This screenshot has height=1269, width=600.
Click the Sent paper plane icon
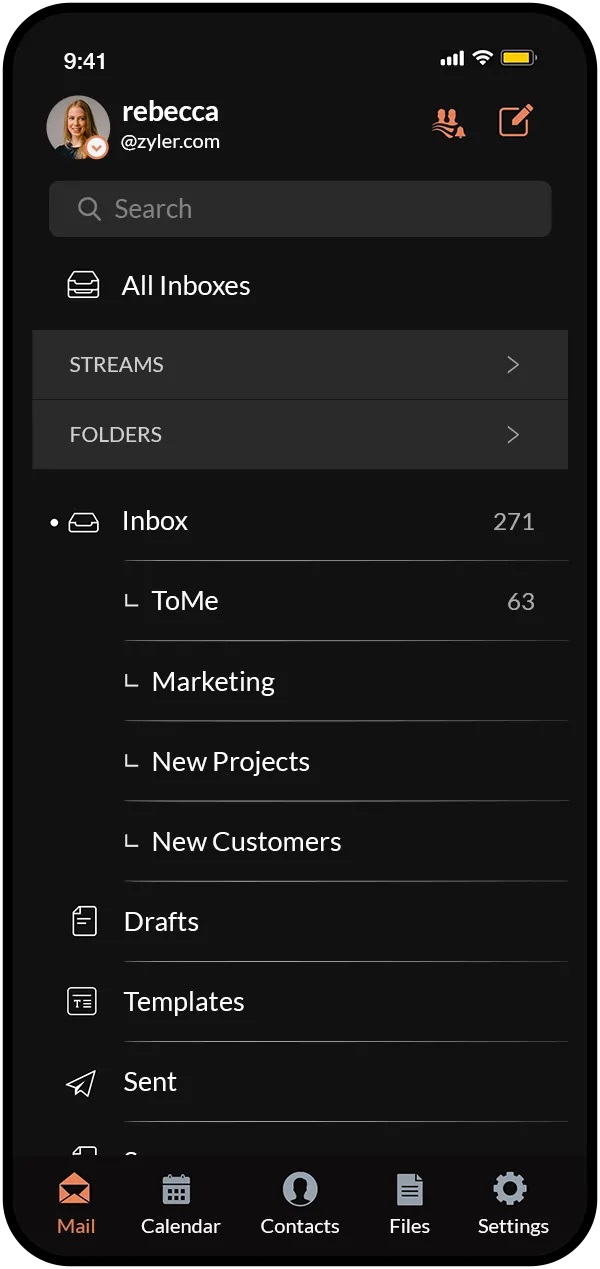(x=82, y=1082)
